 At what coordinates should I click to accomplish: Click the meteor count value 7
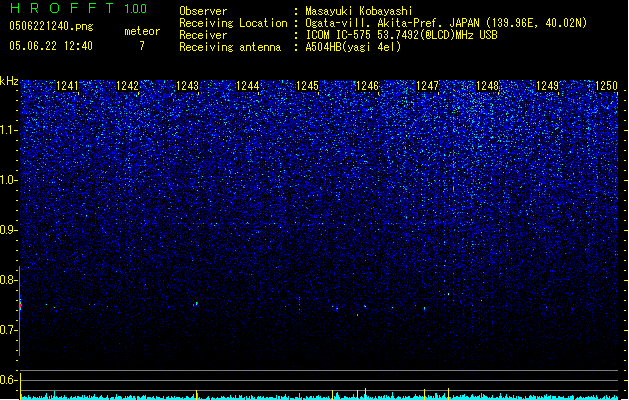(x=142, y=46)
